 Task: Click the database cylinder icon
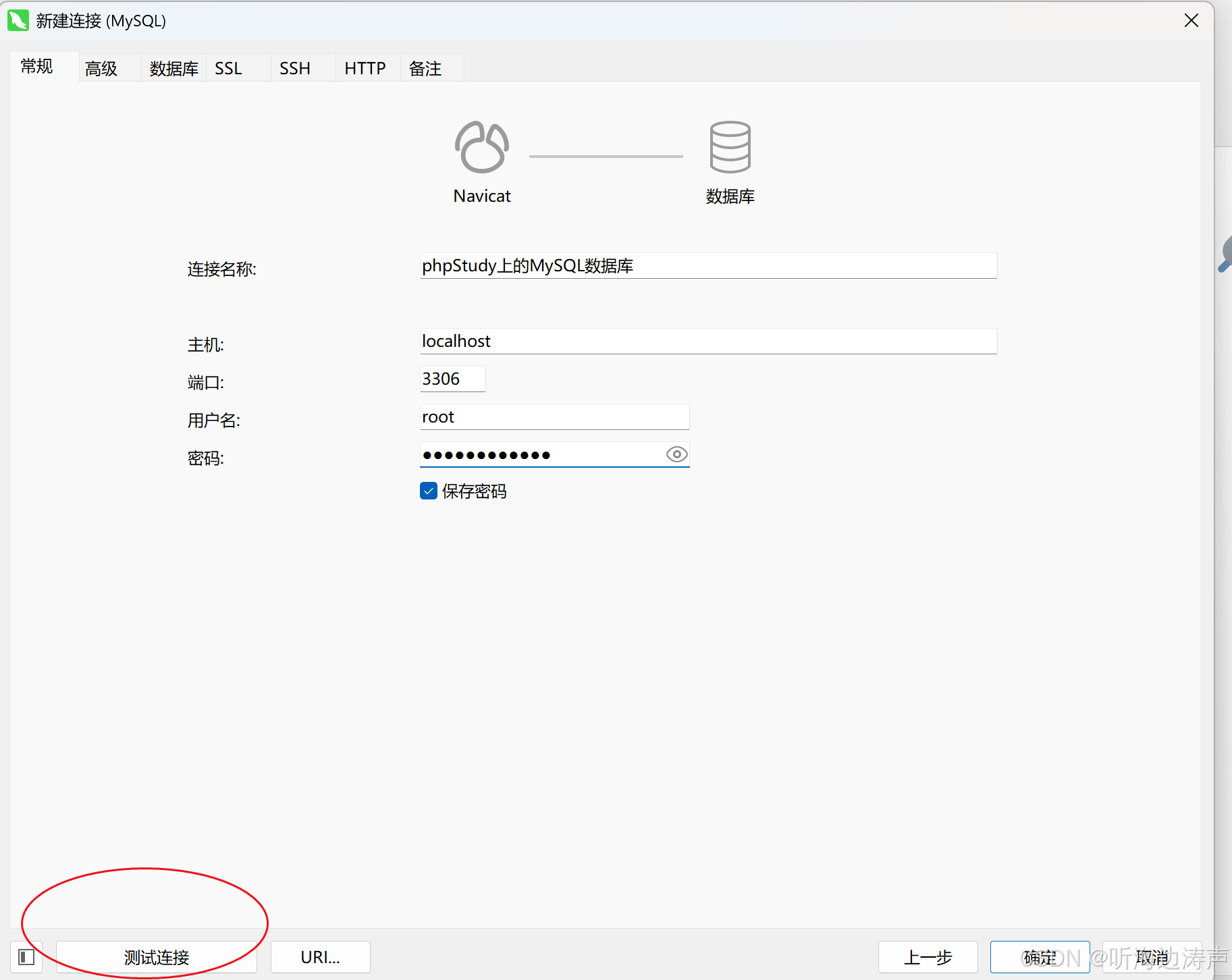point(730,147)
